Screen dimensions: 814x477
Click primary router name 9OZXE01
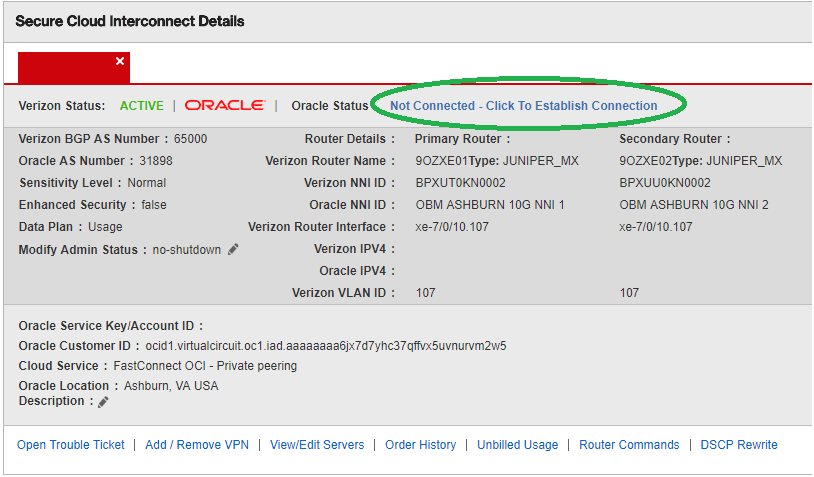pyautogui.click(x=439, y=161)
